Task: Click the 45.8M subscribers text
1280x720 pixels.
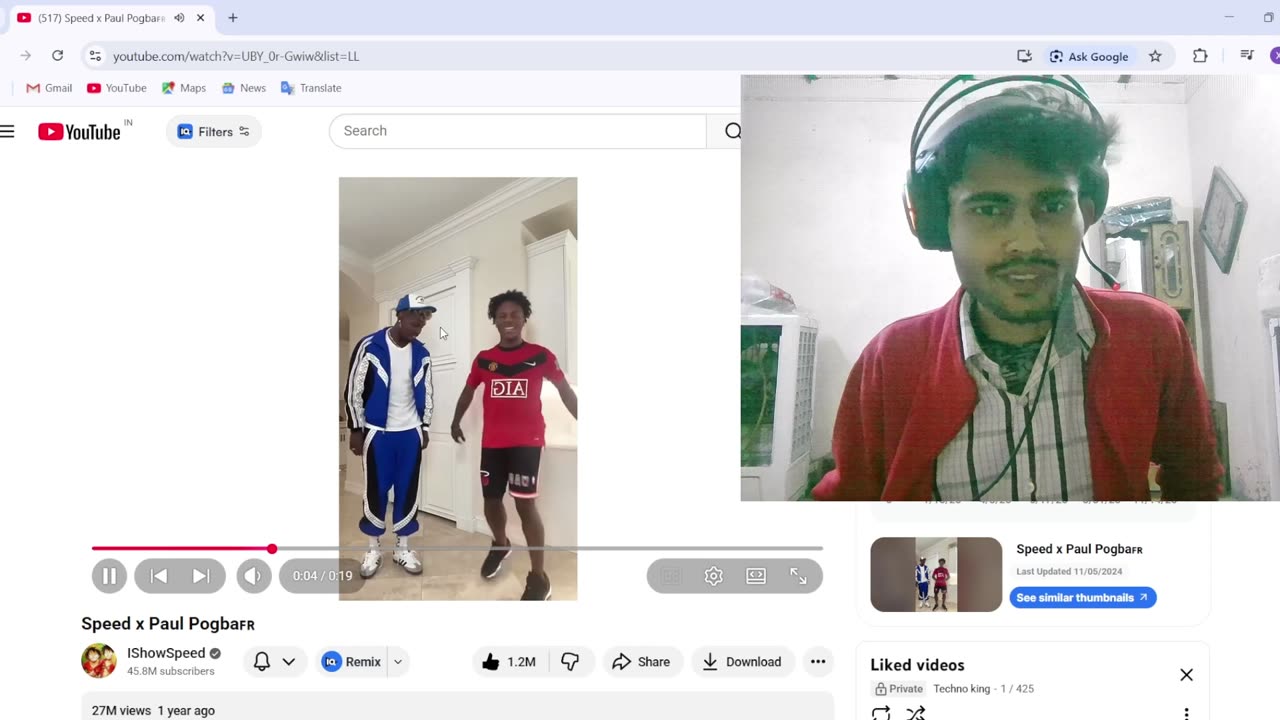Action: (x=170, y=671)
